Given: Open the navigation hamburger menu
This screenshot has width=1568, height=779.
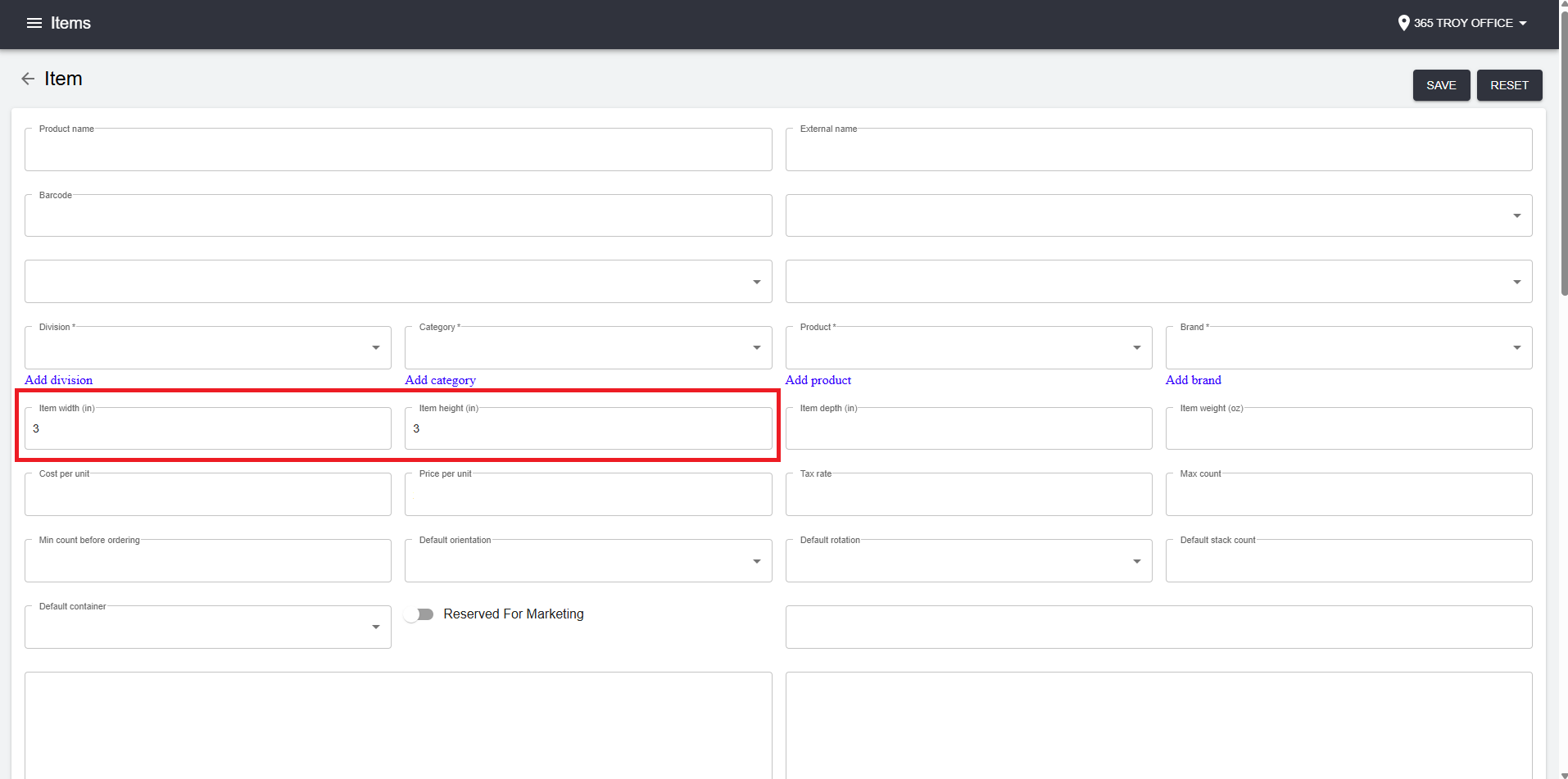Looking at the screenshot, I should pyautogui.click(x=34, y=23).
